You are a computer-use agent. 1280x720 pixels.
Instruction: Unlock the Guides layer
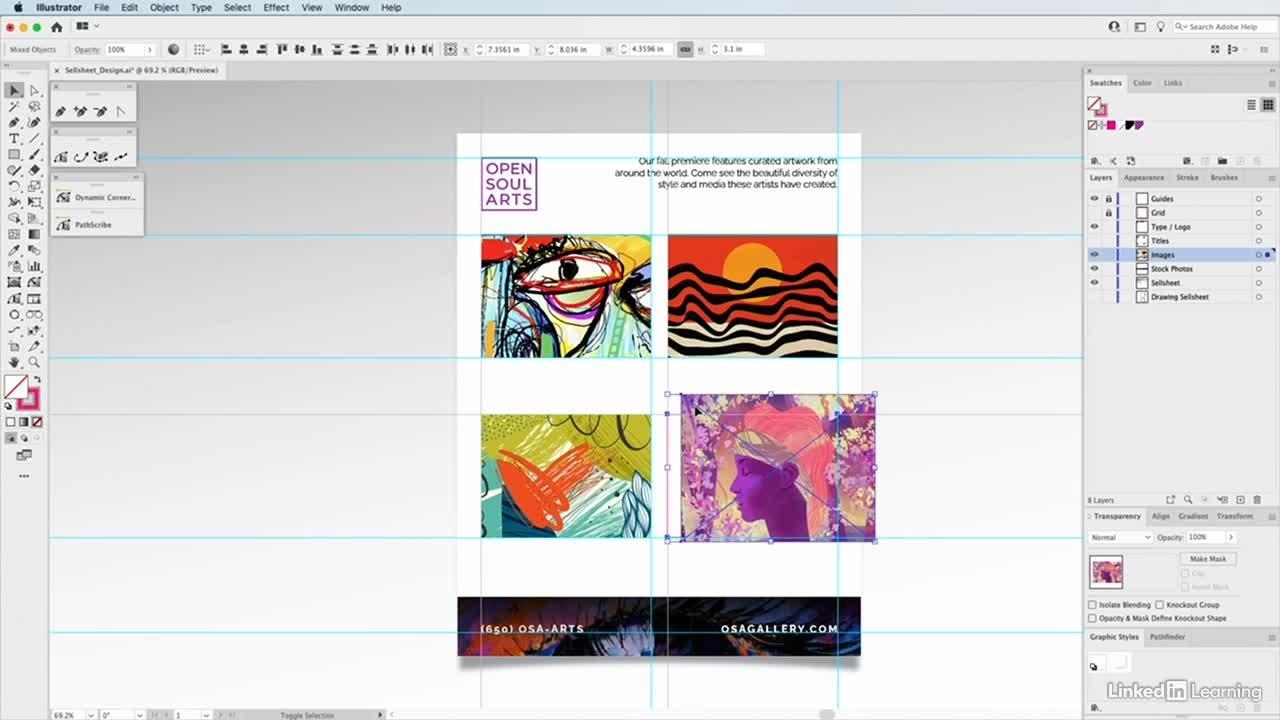click(1108, 199)
